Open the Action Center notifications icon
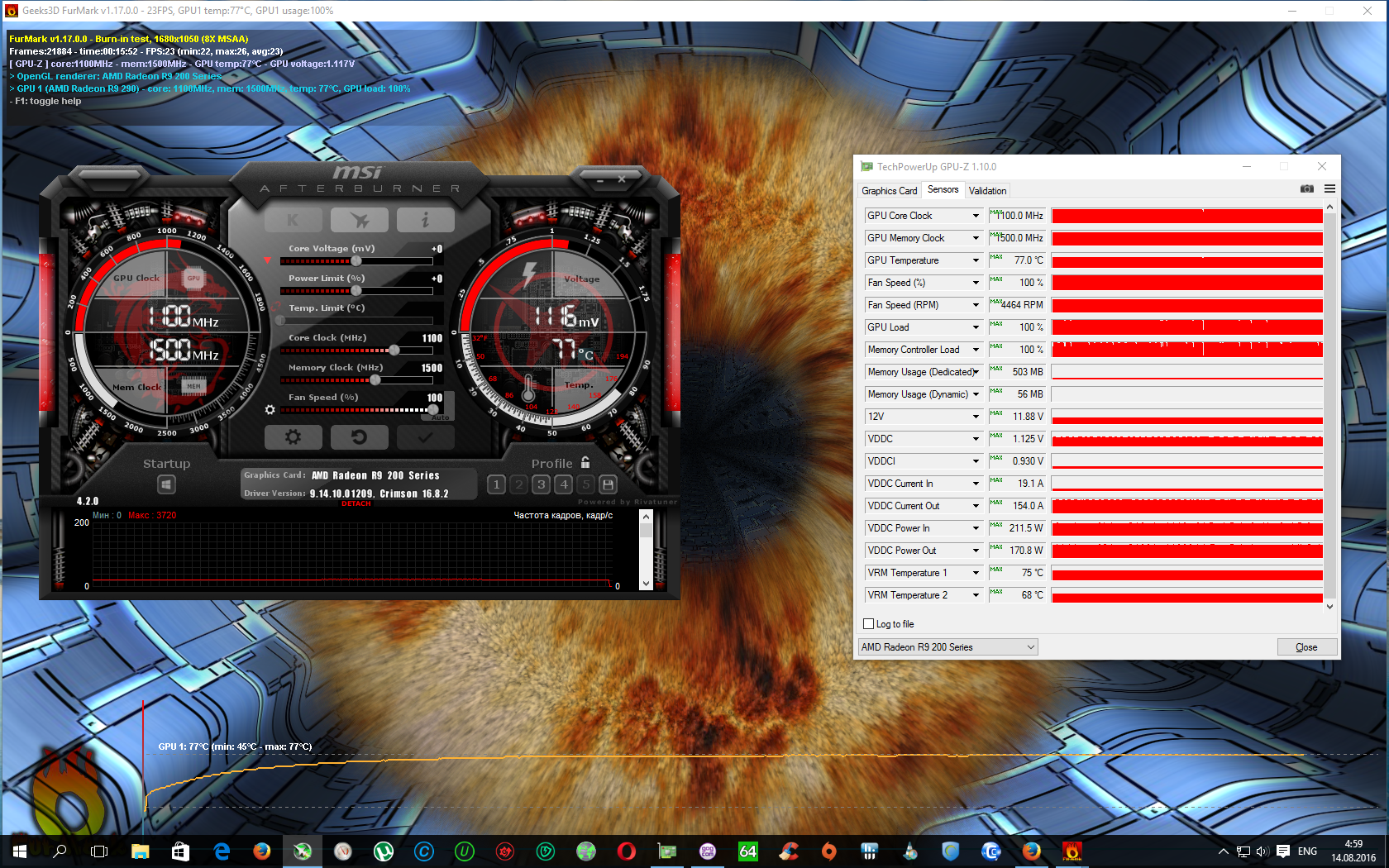This screenshot has width=1389, height=868. tap(1282, 851)
